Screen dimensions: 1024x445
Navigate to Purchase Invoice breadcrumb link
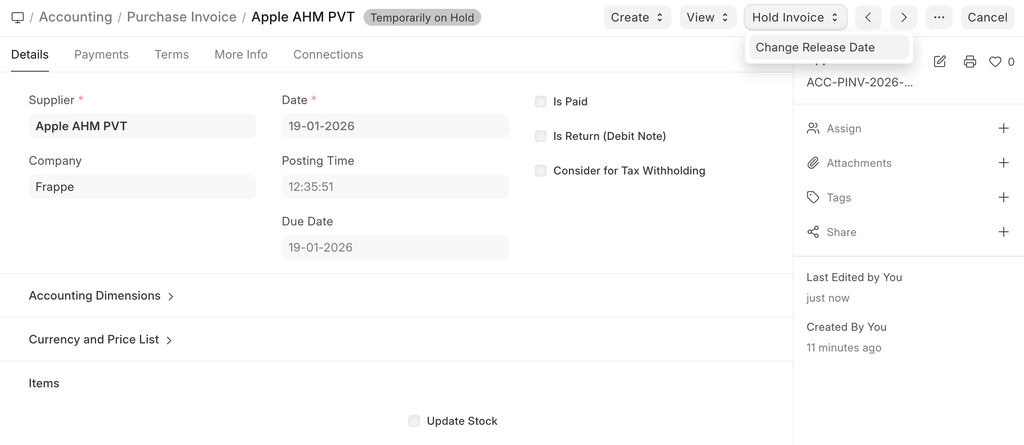point(181,17)
